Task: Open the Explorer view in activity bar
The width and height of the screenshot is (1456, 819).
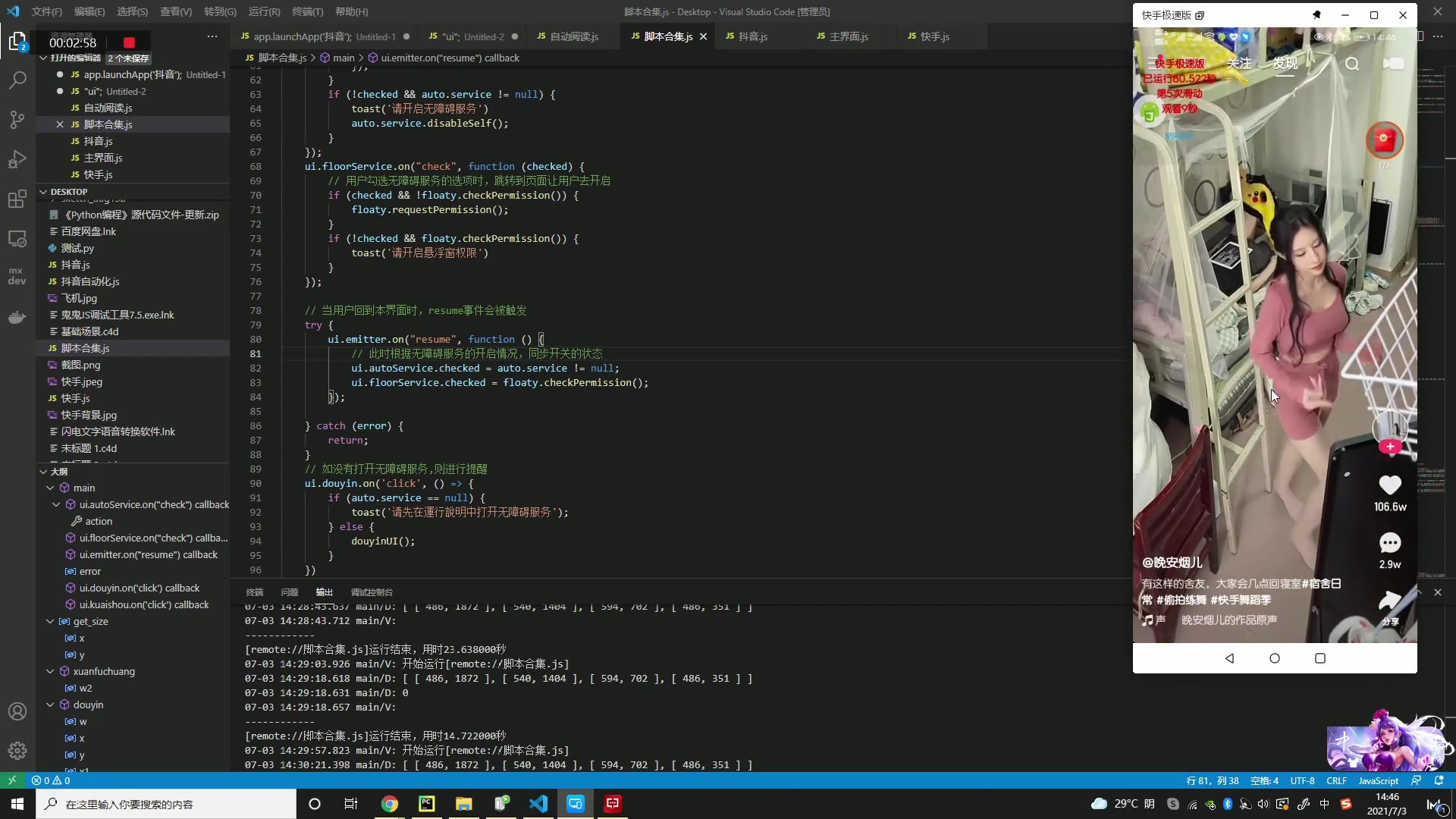Action: pyautogui.click(x=17, y=41)
